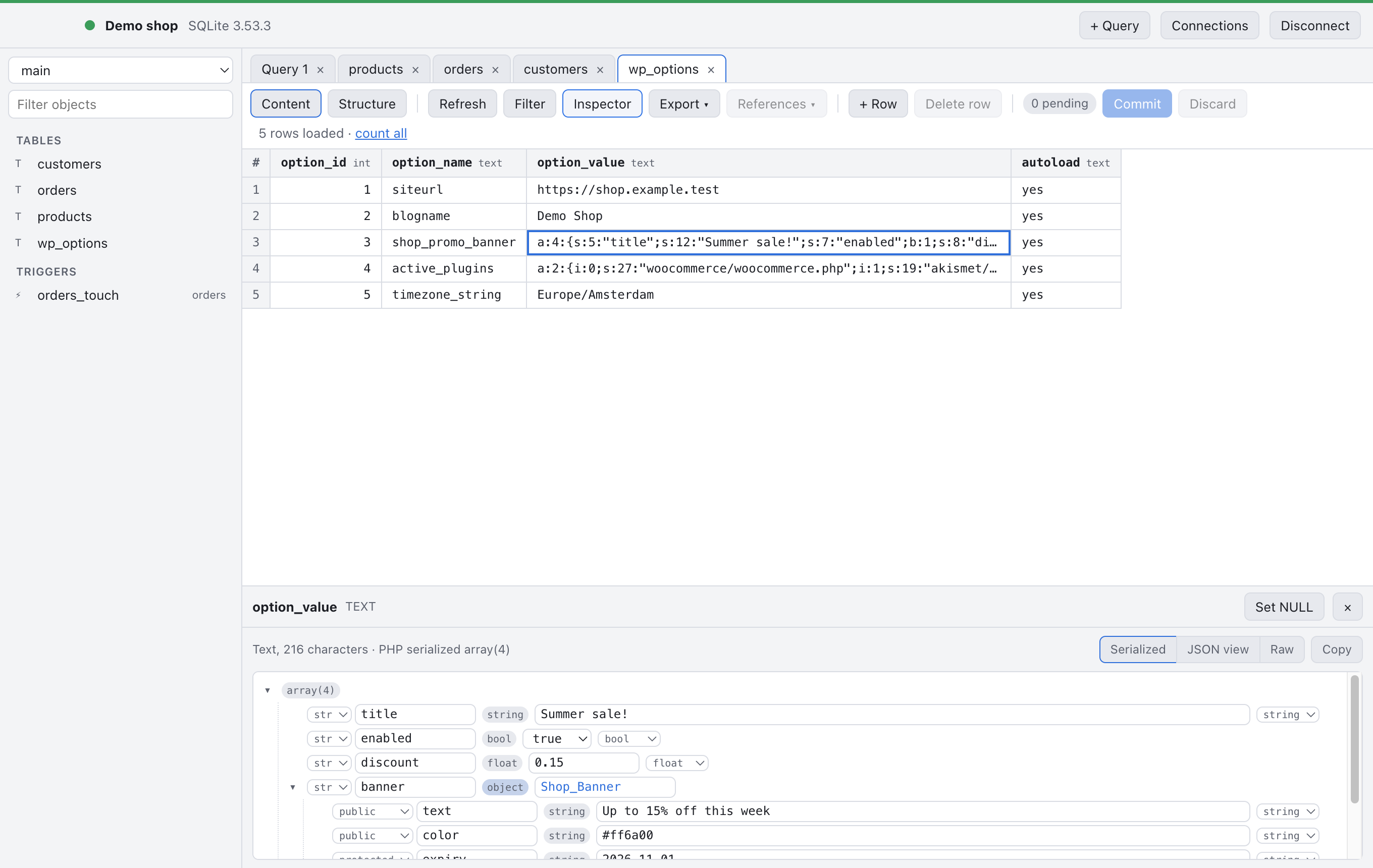
Task: Change visibility of text property
Action: [x=373, y=811]
